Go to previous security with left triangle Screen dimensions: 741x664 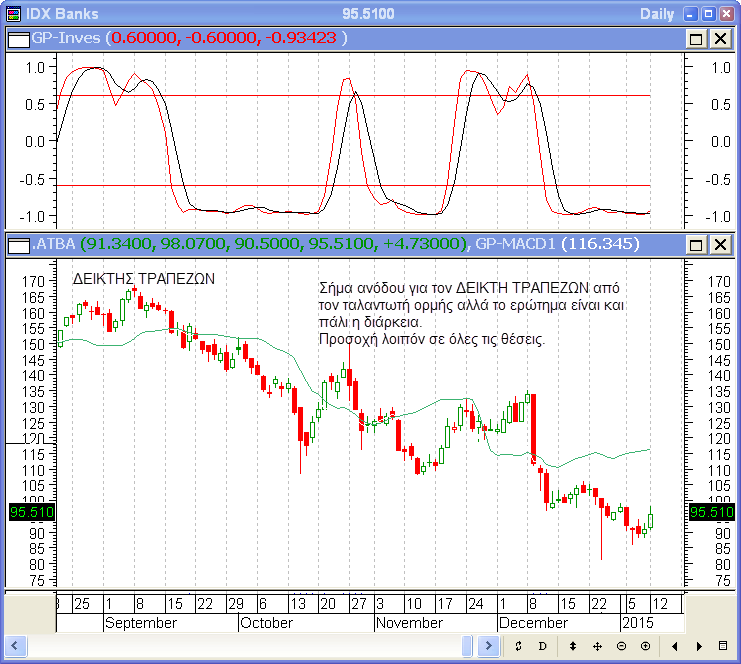tap(674, 646)
